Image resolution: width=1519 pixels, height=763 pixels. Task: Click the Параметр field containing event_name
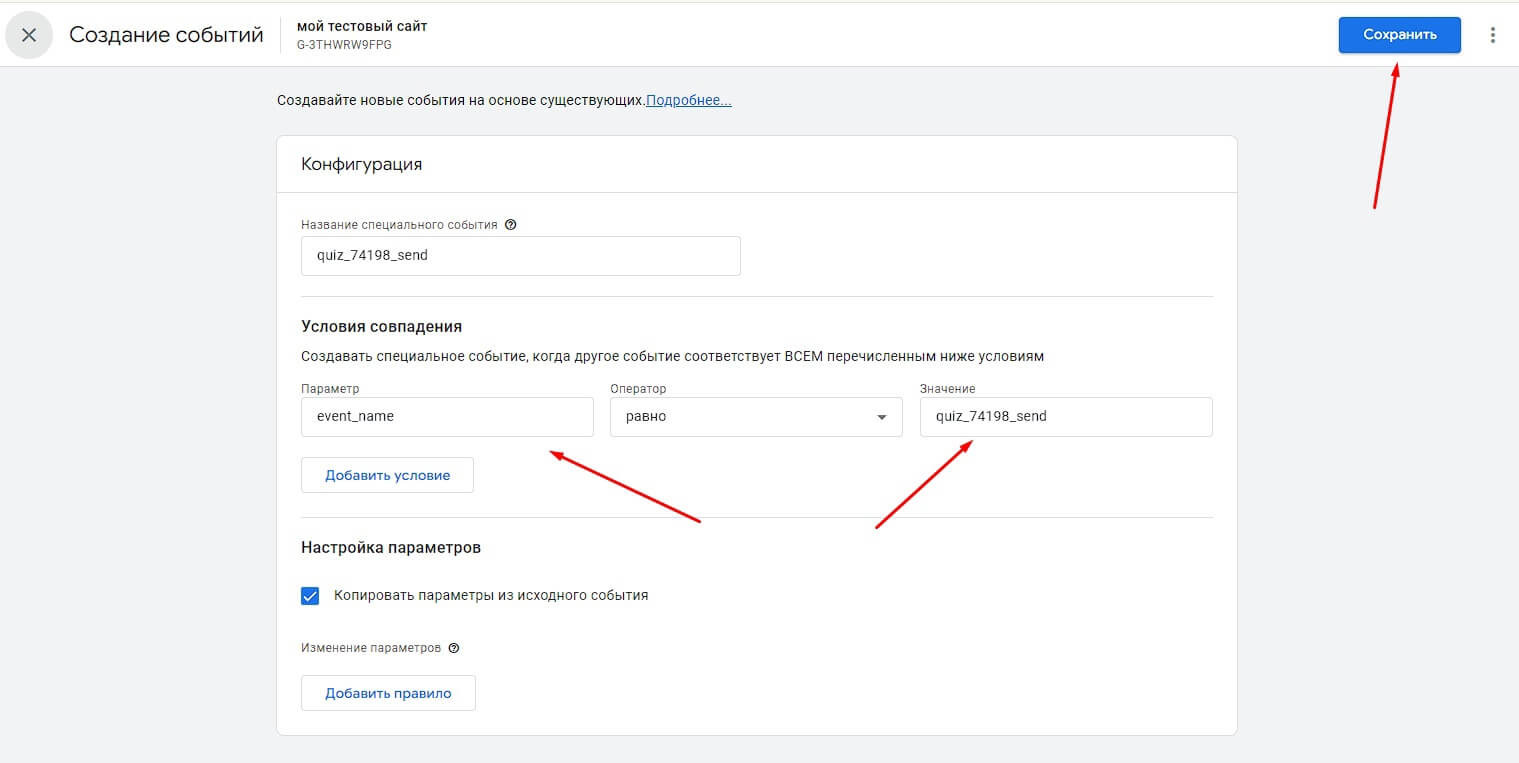point(447,417)
